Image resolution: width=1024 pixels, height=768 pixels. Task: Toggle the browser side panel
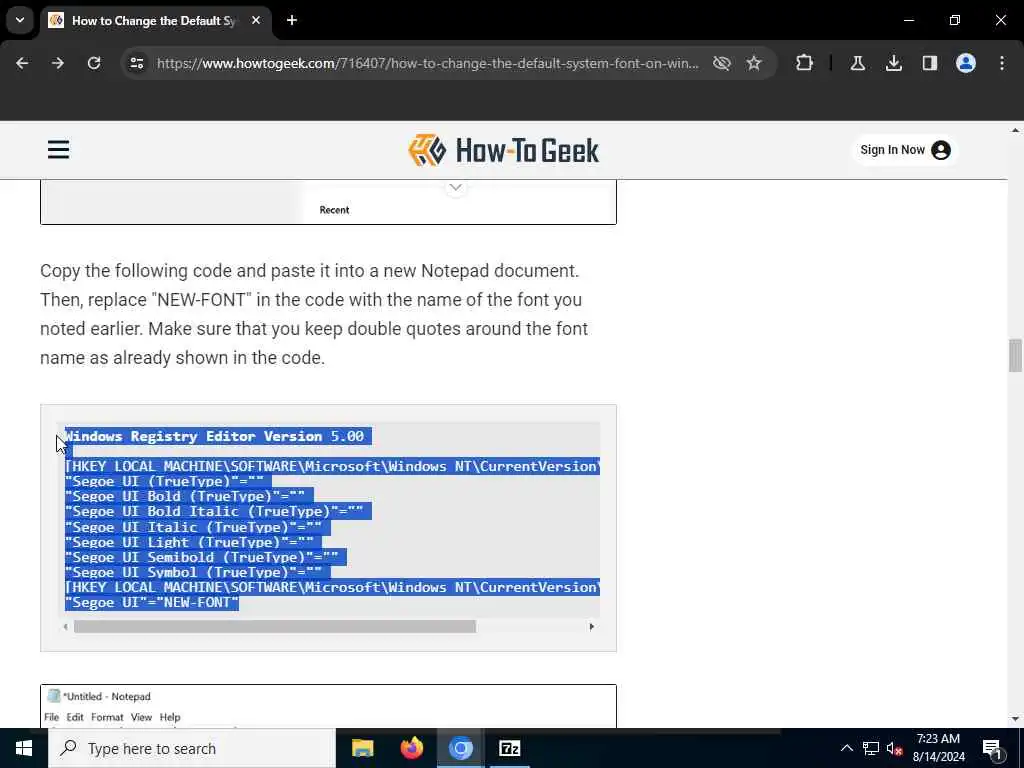pyautogui.click(x=930, y=63)
